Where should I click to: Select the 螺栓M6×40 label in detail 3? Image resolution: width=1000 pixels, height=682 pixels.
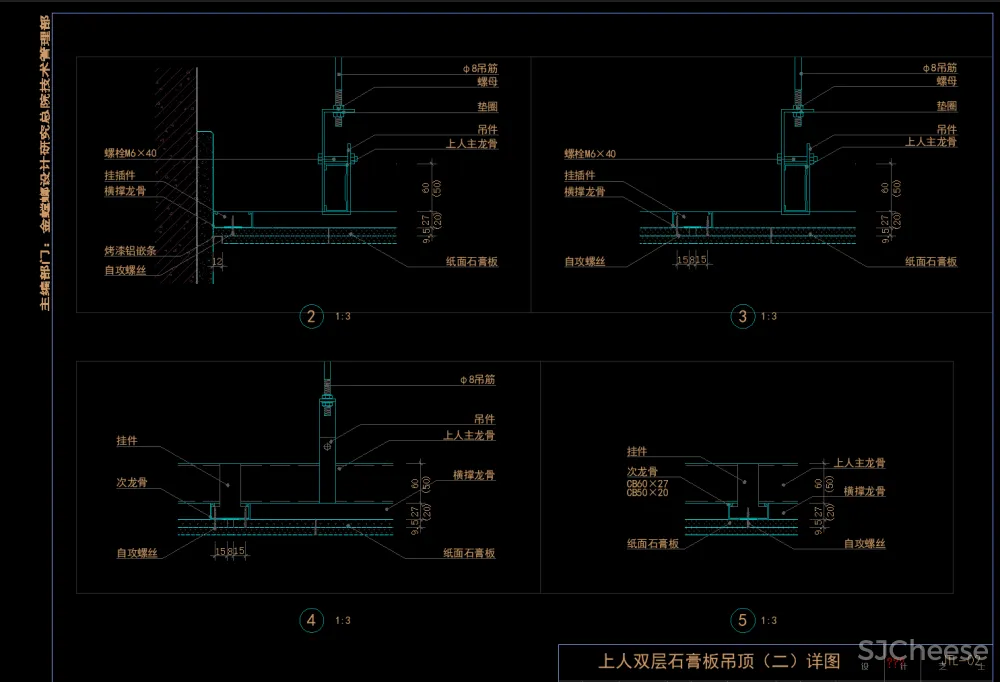590,154
